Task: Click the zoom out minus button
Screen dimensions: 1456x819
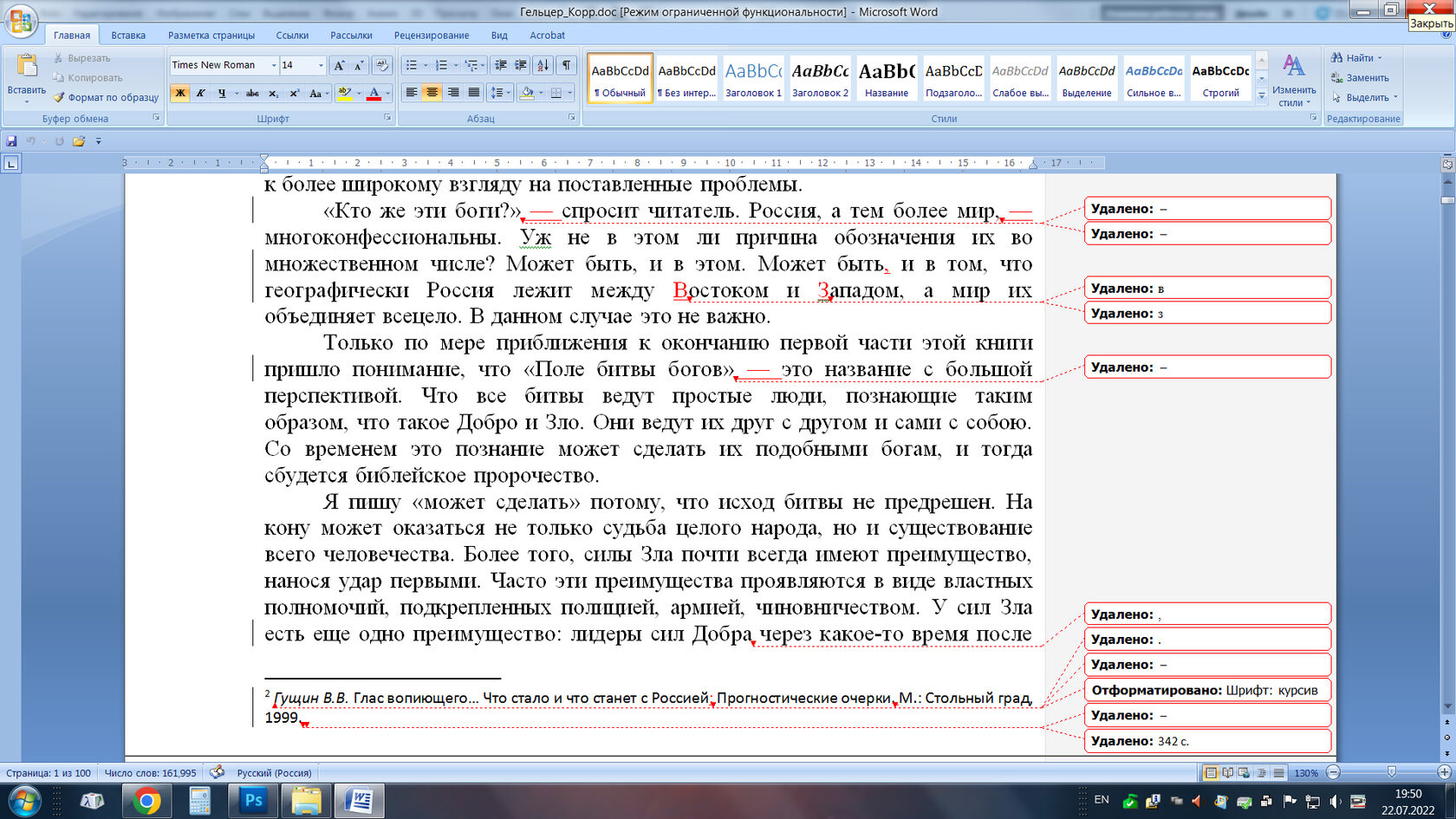Action: [1334, 772]
